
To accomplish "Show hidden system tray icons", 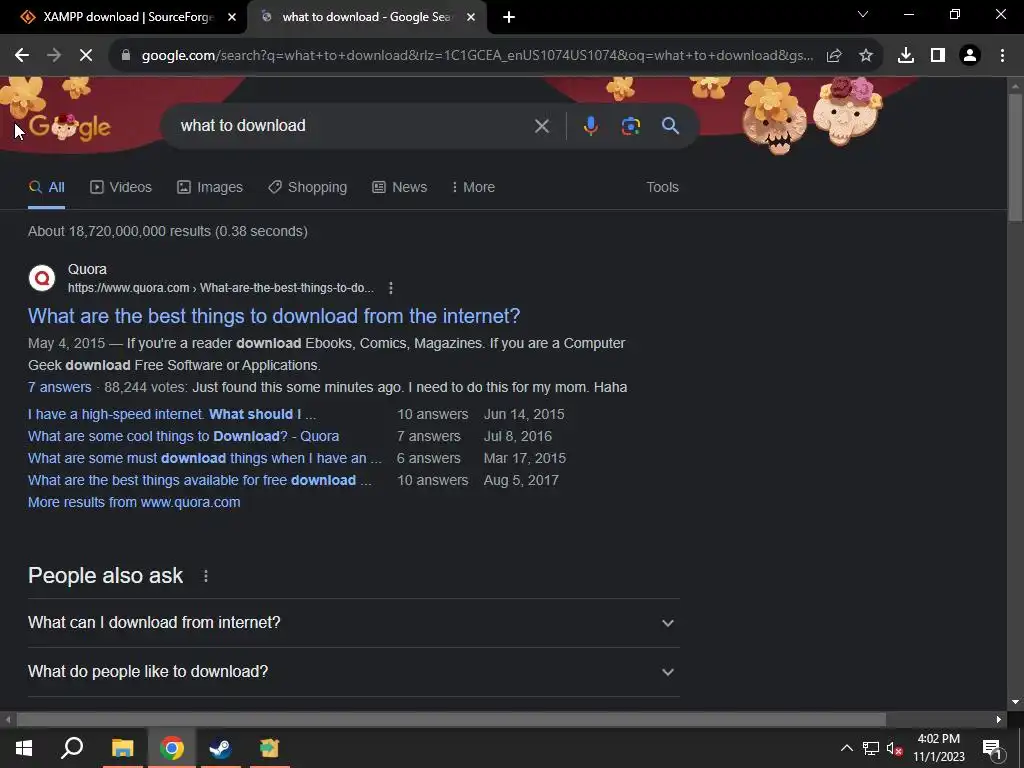I will [846, 748].
